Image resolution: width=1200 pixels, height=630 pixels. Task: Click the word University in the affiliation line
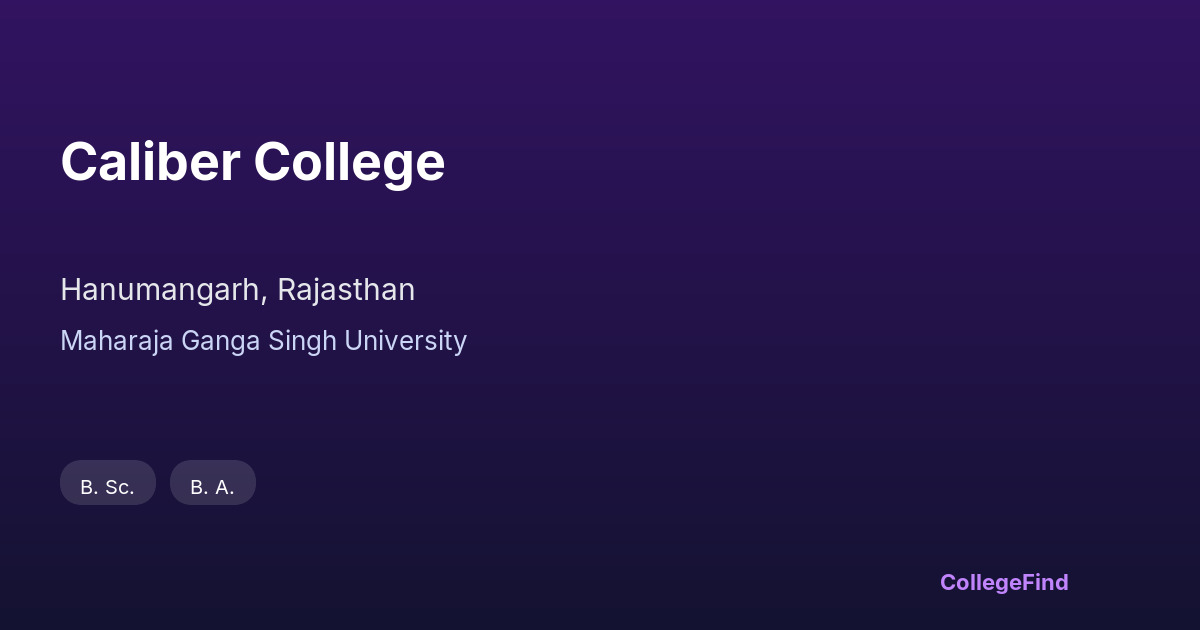[405, 341]
